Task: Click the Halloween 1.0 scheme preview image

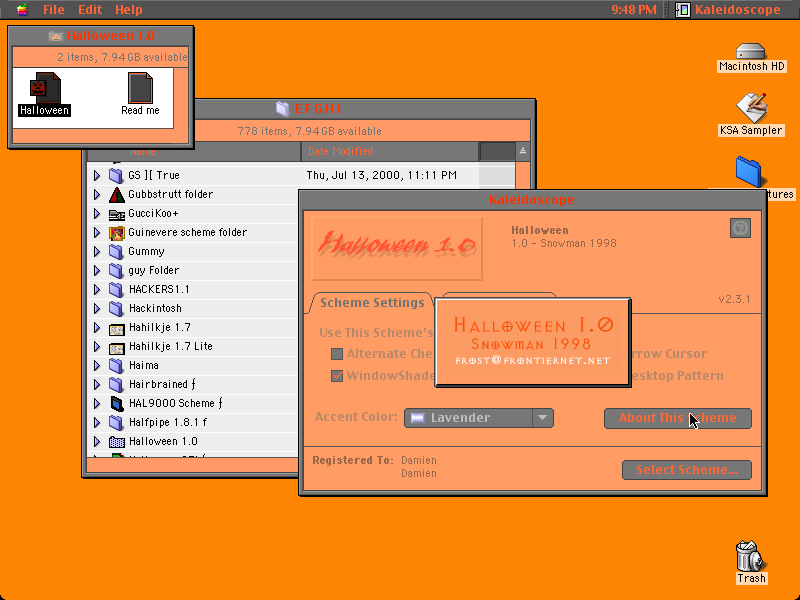Action: click(x=397, y=248)
